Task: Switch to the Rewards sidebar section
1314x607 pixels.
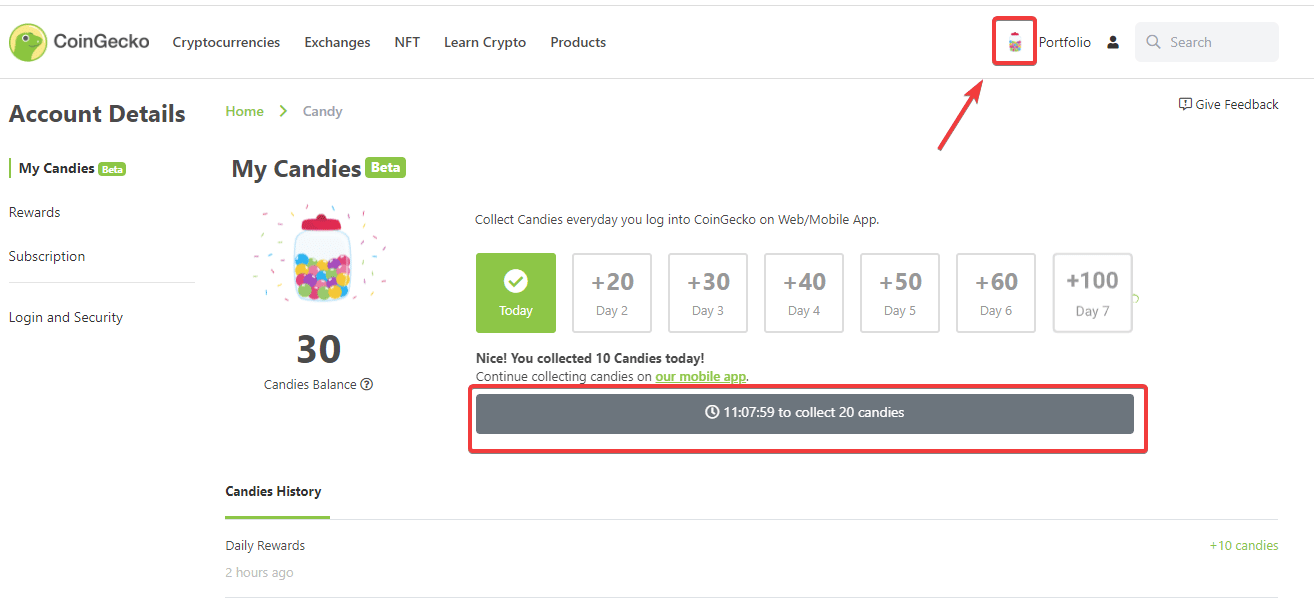Action: (34, 211)
